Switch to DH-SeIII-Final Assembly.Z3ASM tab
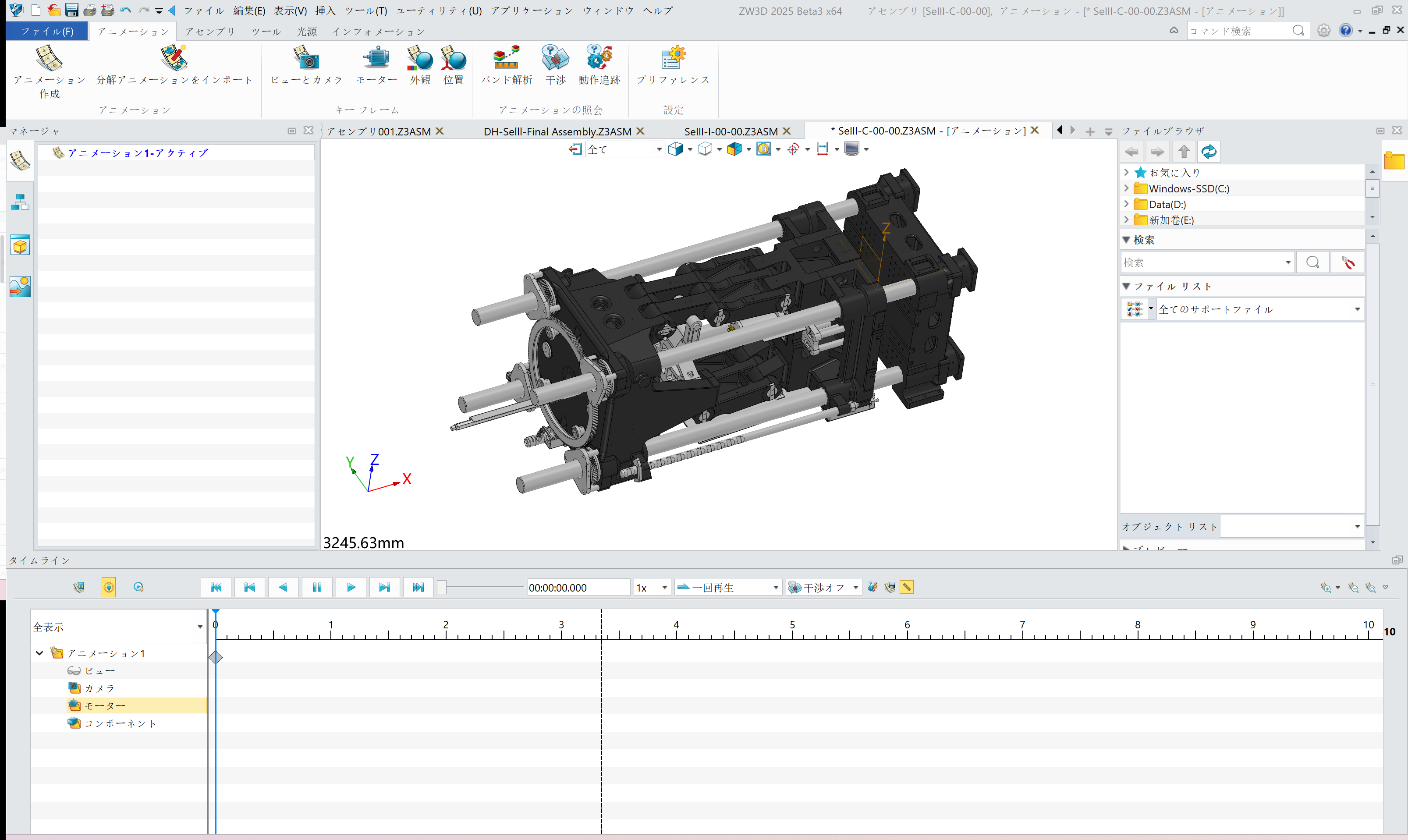The height and width of the screenshot is (840, 1408). coord(557,131)
